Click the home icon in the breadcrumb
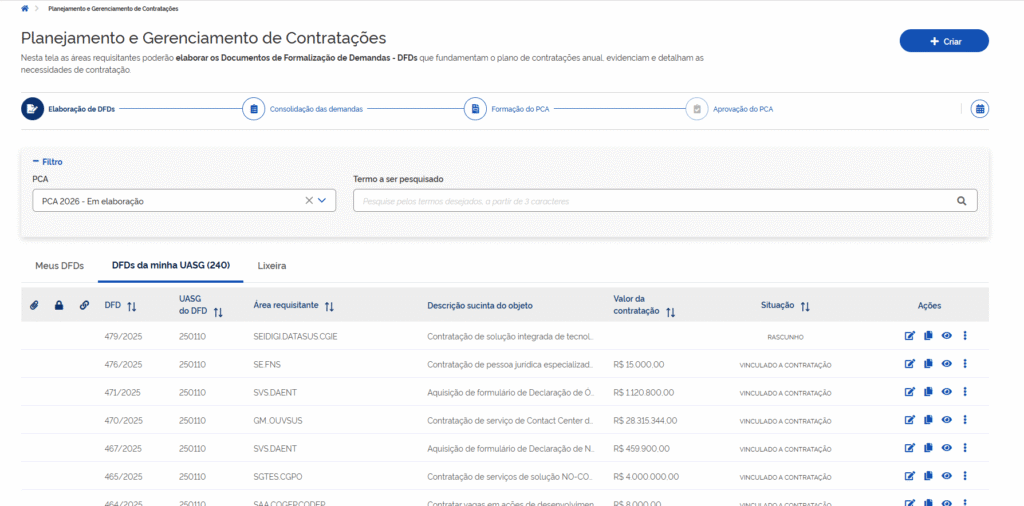 [25, 8]
